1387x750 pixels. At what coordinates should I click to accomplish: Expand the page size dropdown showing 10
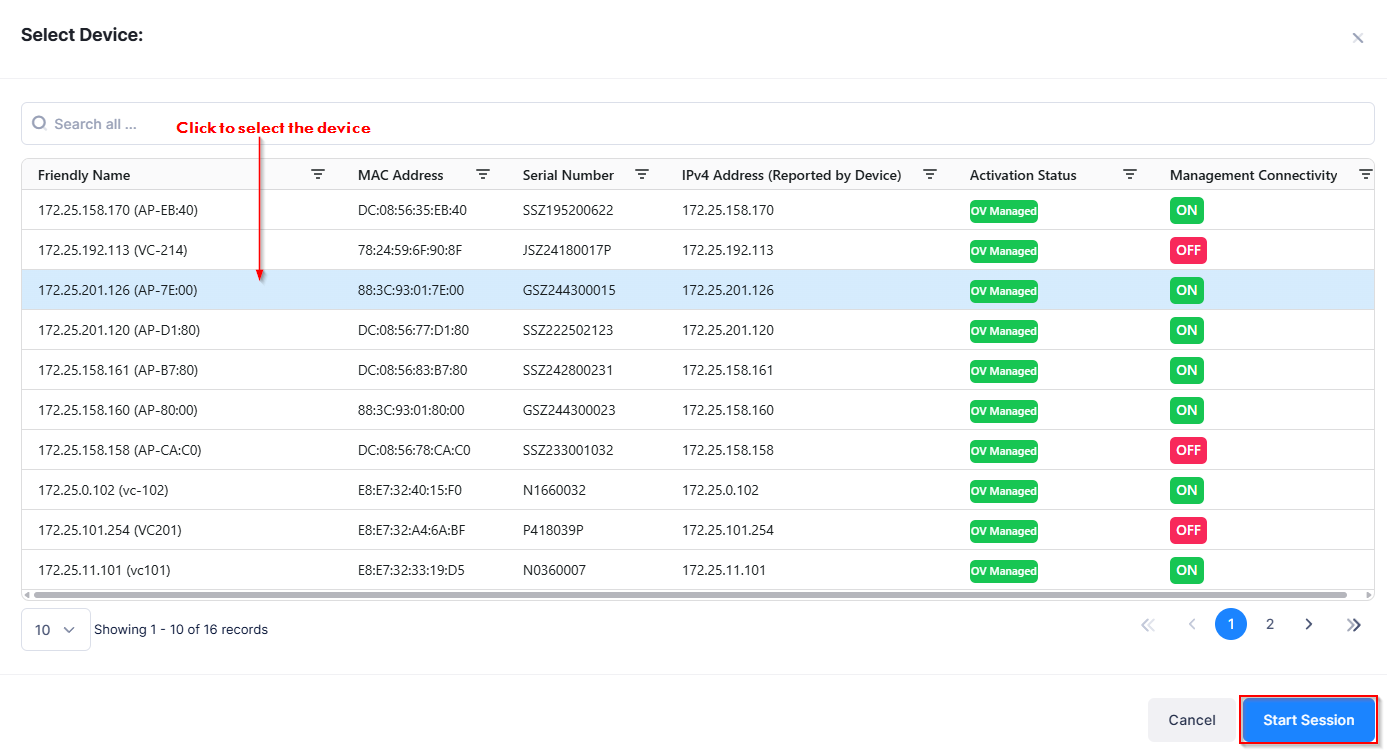click(x=56, y=630)
